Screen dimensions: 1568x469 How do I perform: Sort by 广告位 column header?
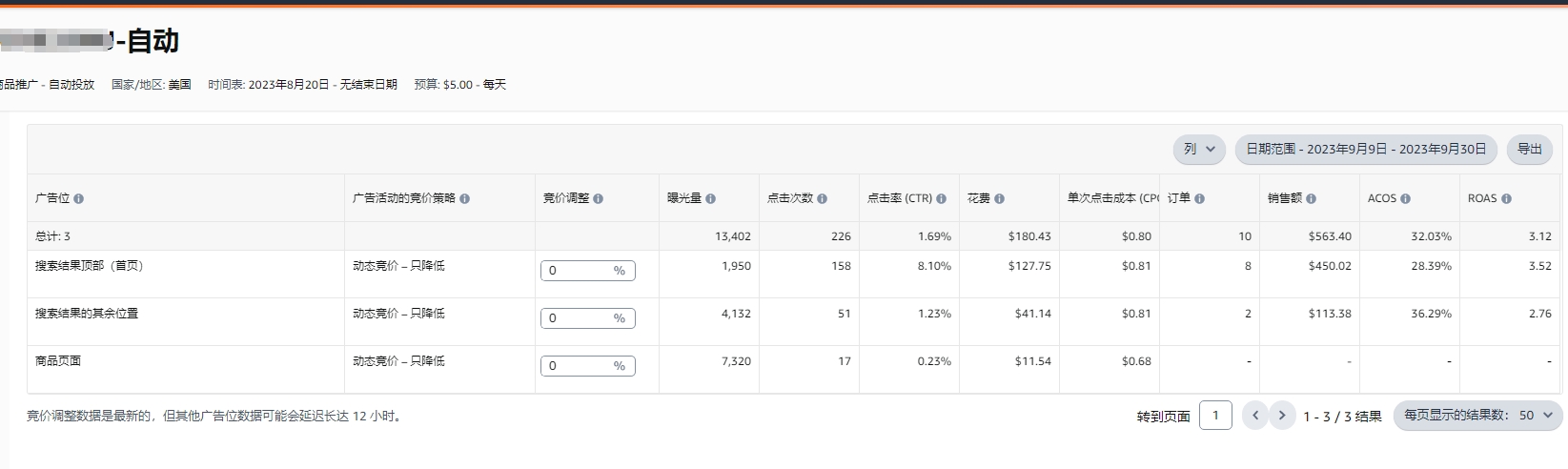pyautogui.click(x=51, y=198)
